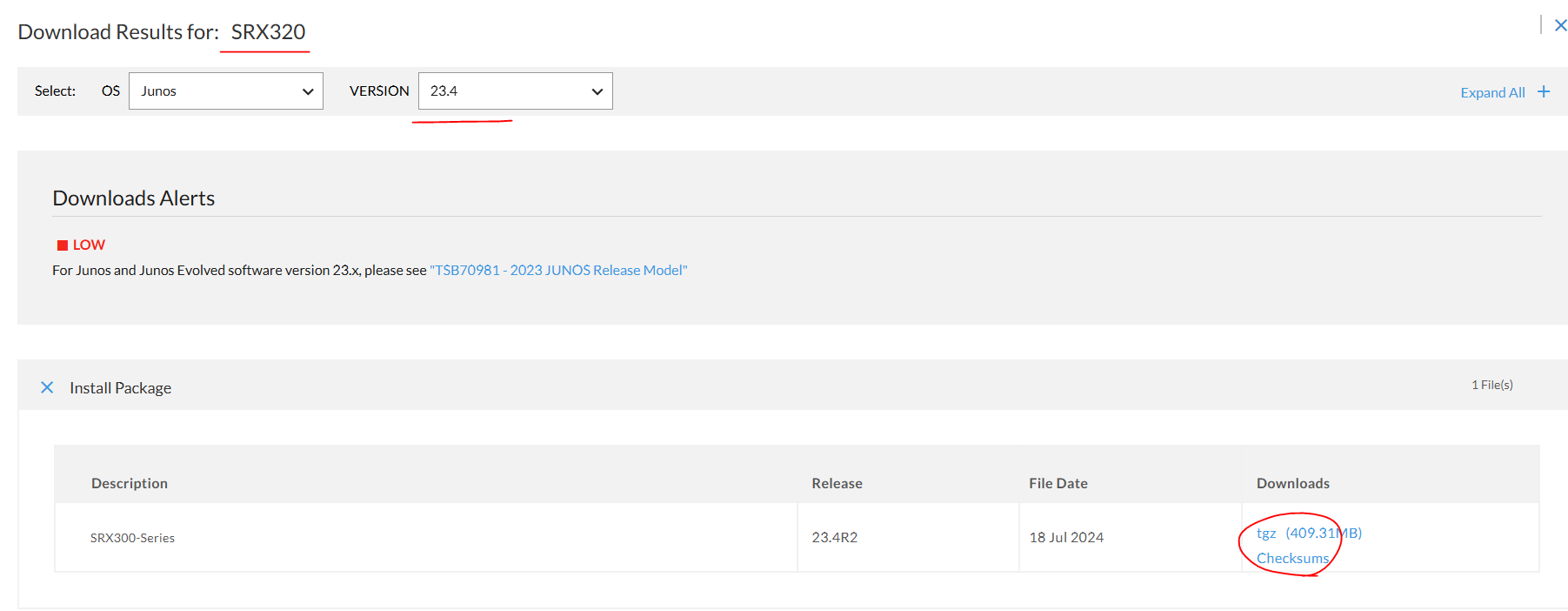The image size is (1568, 611).
Task: Click the plus icon beside Expand All
Action: [x=1544, y=91]
